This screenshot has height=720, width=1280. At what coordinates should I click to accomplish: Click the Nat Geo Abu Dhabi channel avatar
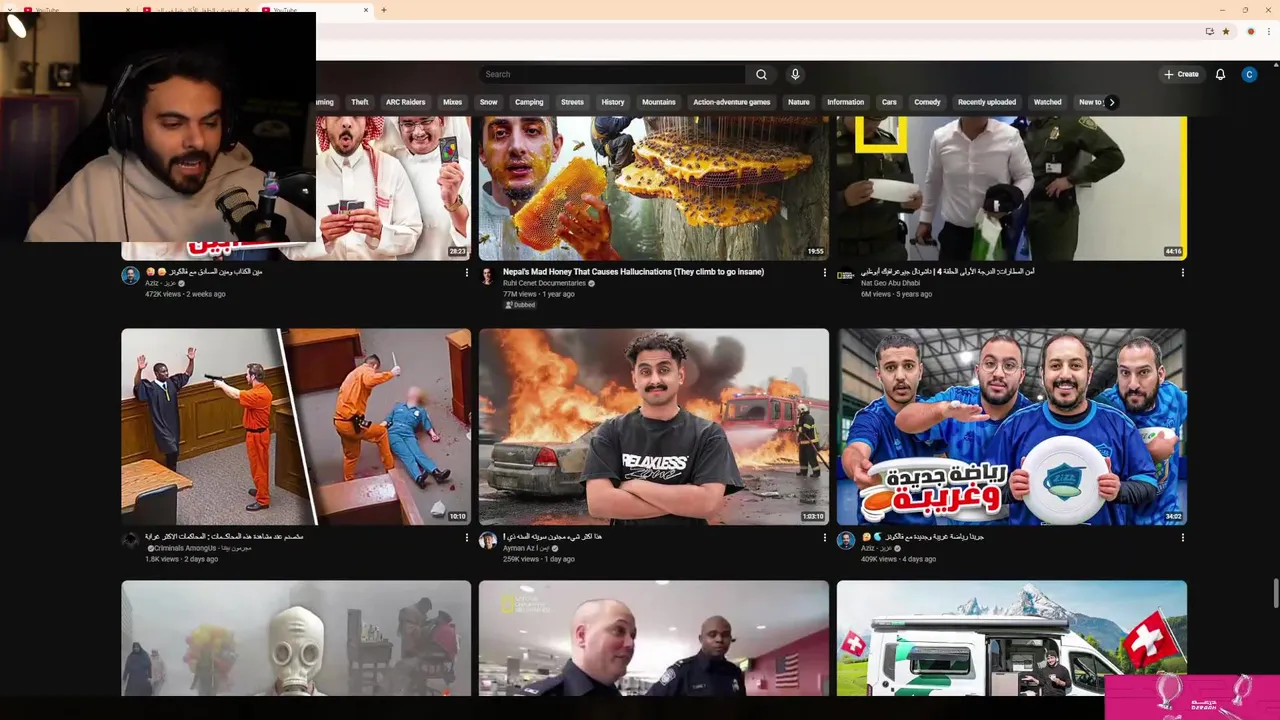point(846,275)
